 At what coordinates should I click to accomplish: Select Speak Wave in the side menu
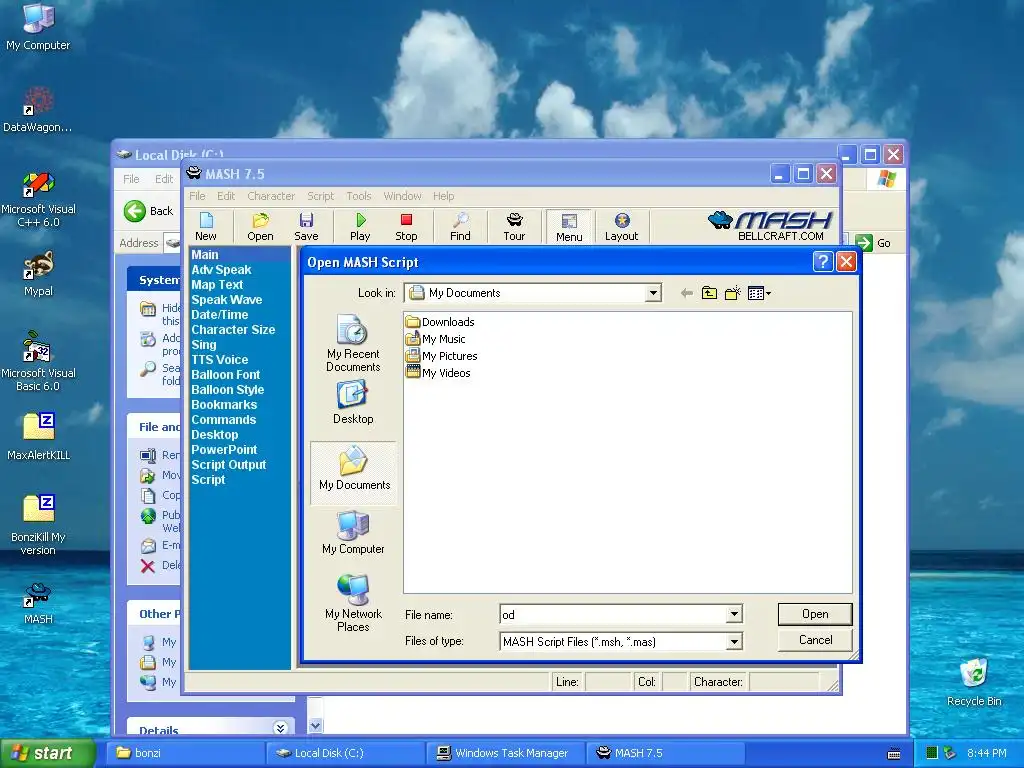227,300
